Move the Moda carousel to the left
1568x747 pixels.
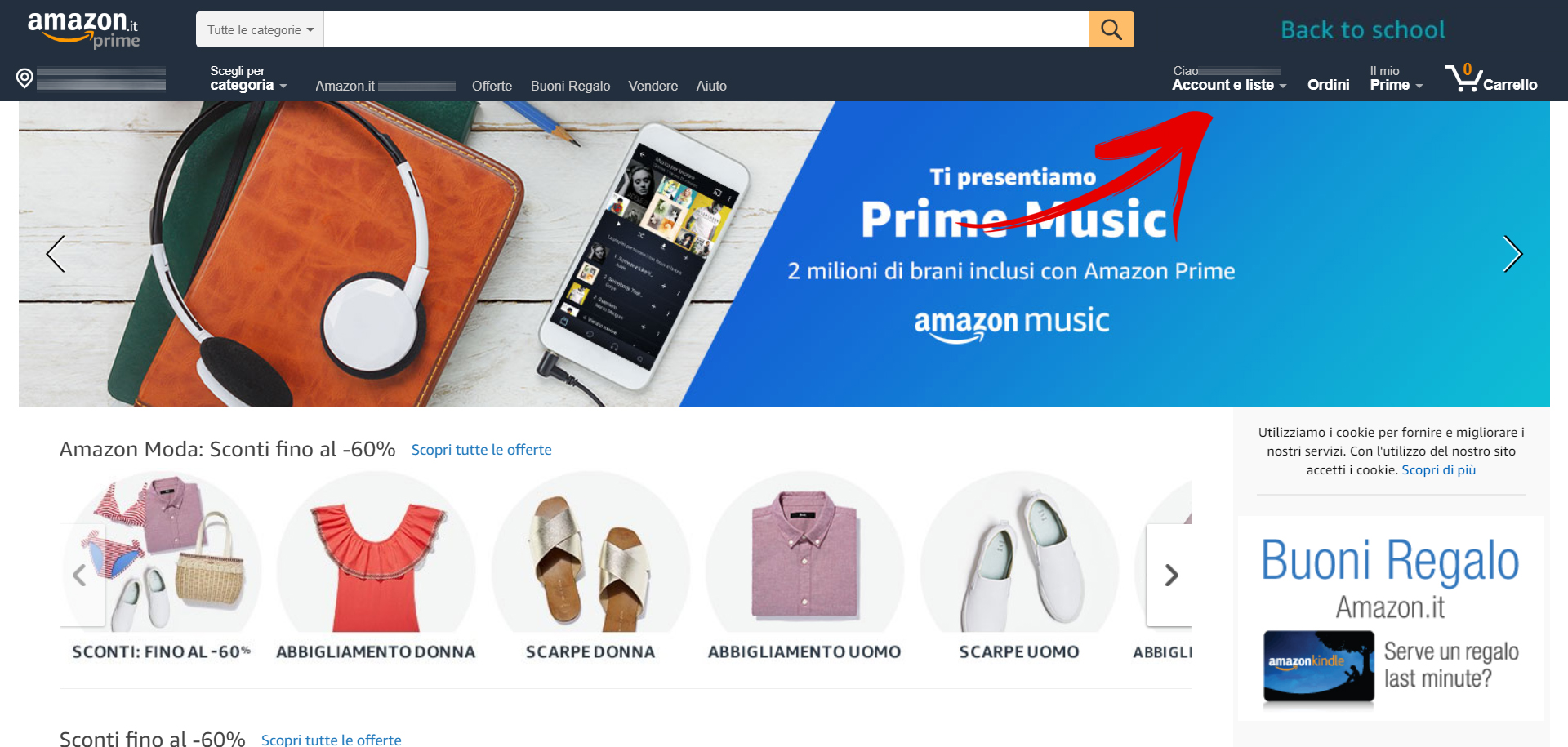(x=81, y=576)
